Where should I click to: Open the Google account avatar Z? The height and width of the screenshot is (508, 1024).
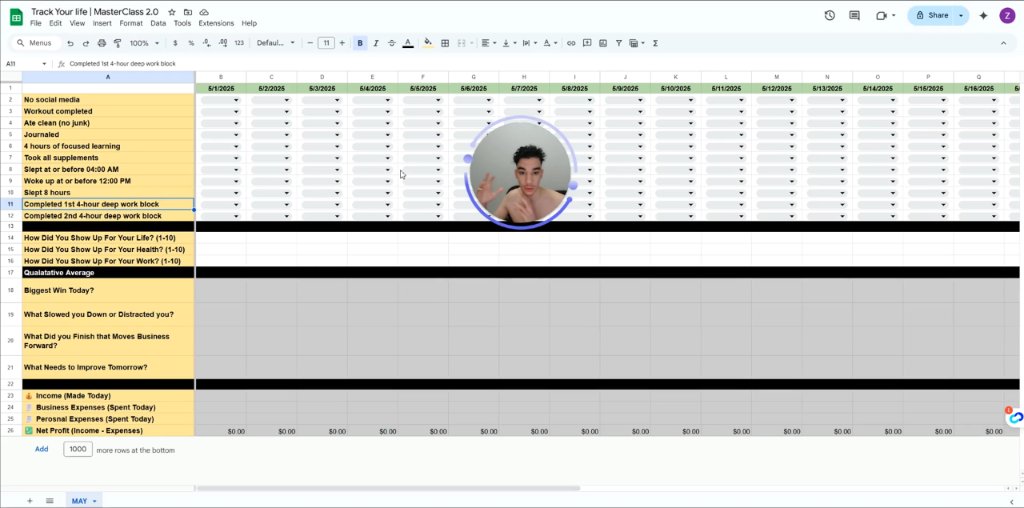coord(1008,15)
